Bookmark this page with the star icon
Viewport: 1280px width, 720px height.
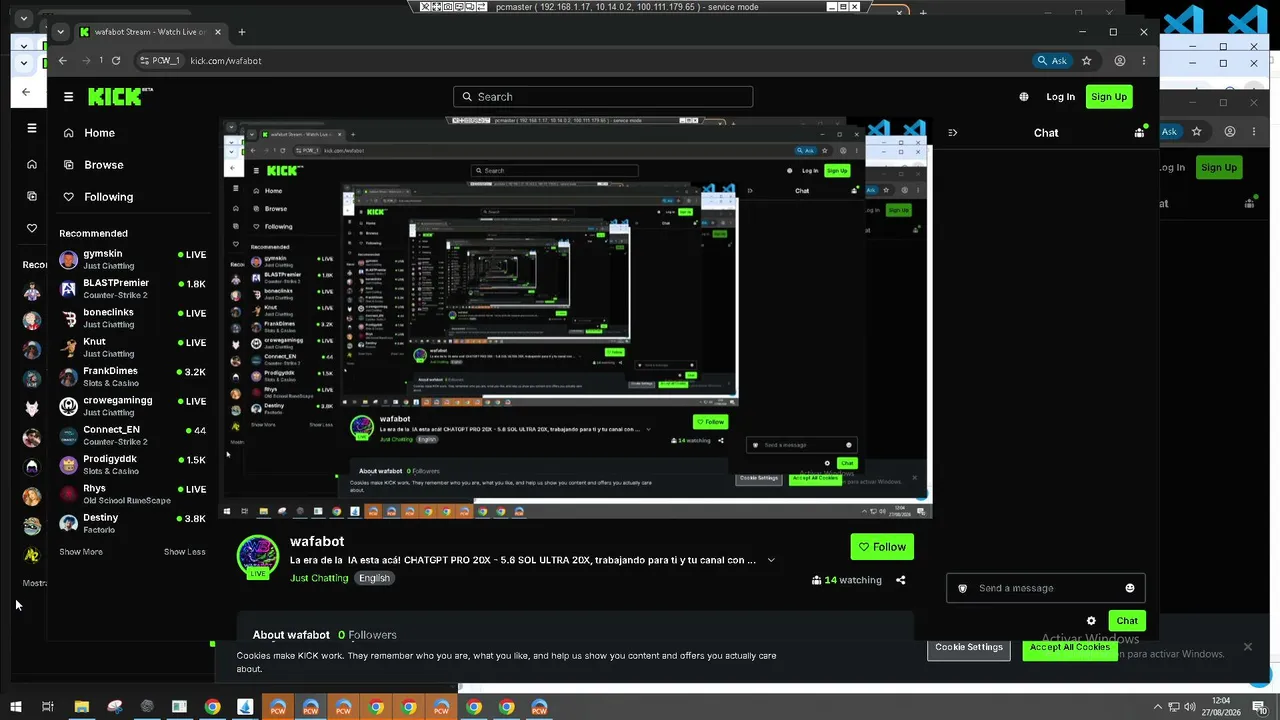click(1087, 61)
